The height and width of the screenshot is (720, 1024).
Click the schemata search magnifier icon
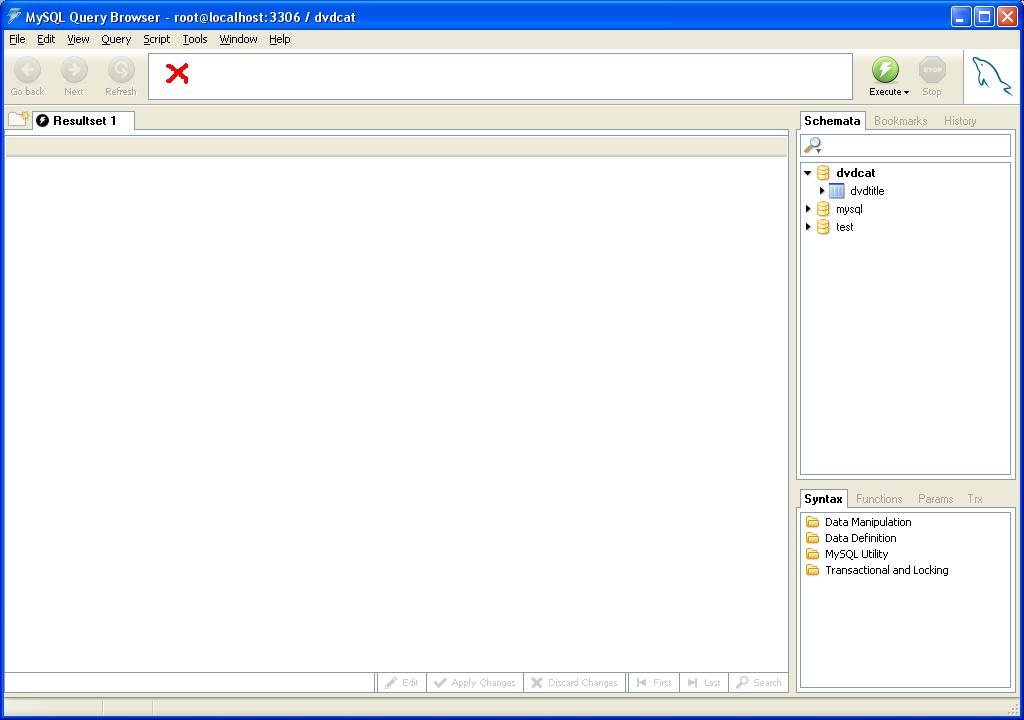[812, 145]
